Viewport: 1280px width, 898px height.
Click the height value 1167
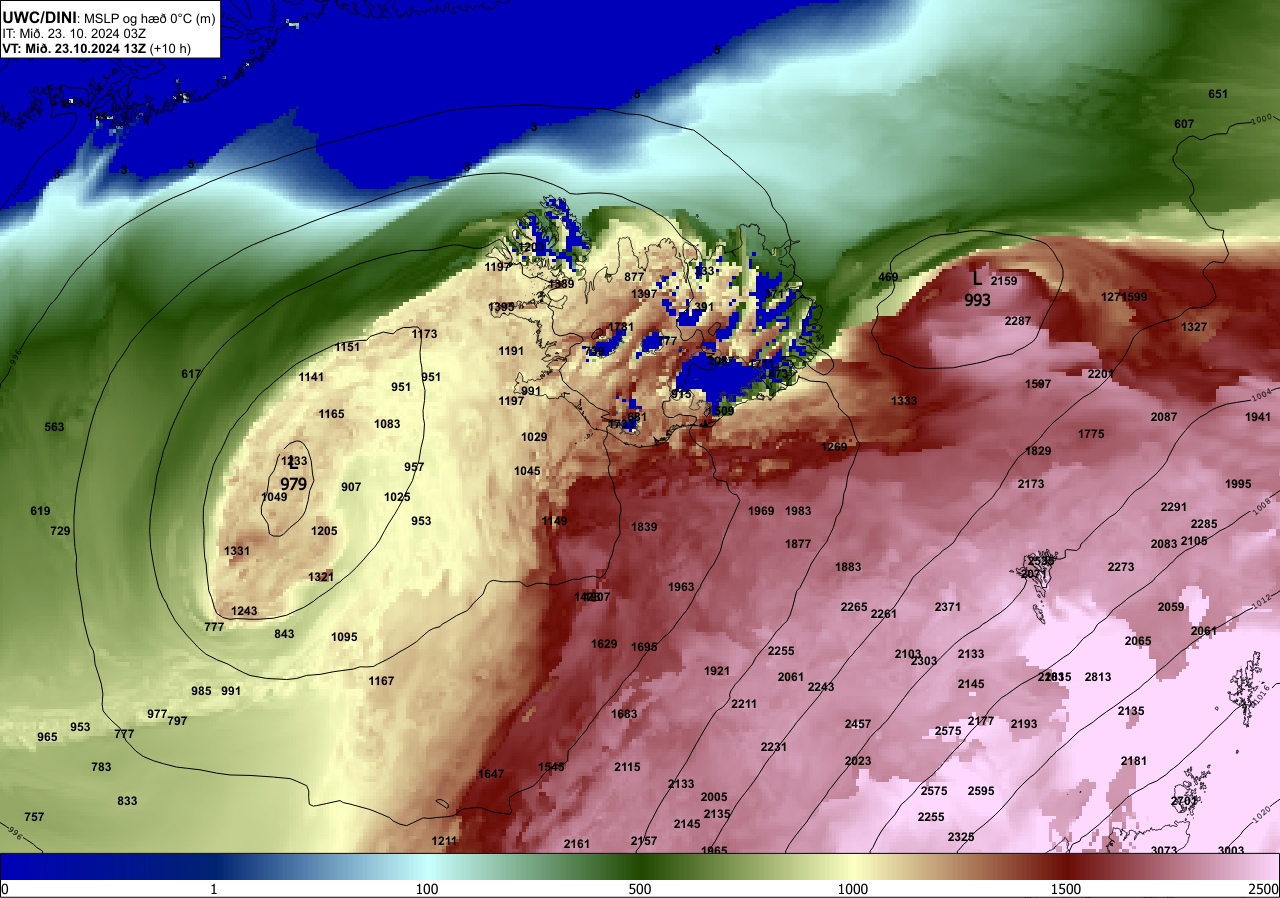click(381, 681)
